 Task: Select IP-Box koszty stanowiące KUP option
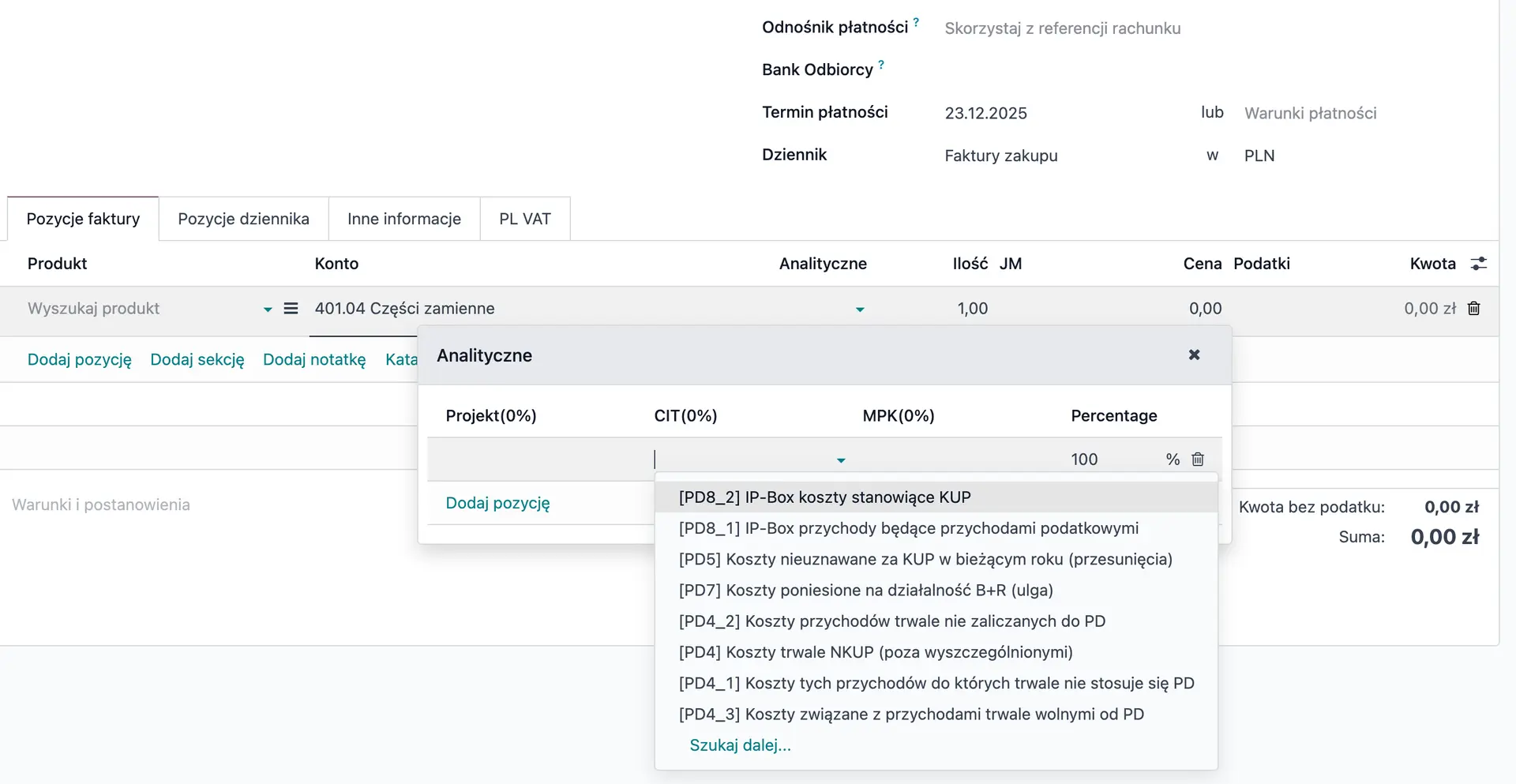(824, 497)
